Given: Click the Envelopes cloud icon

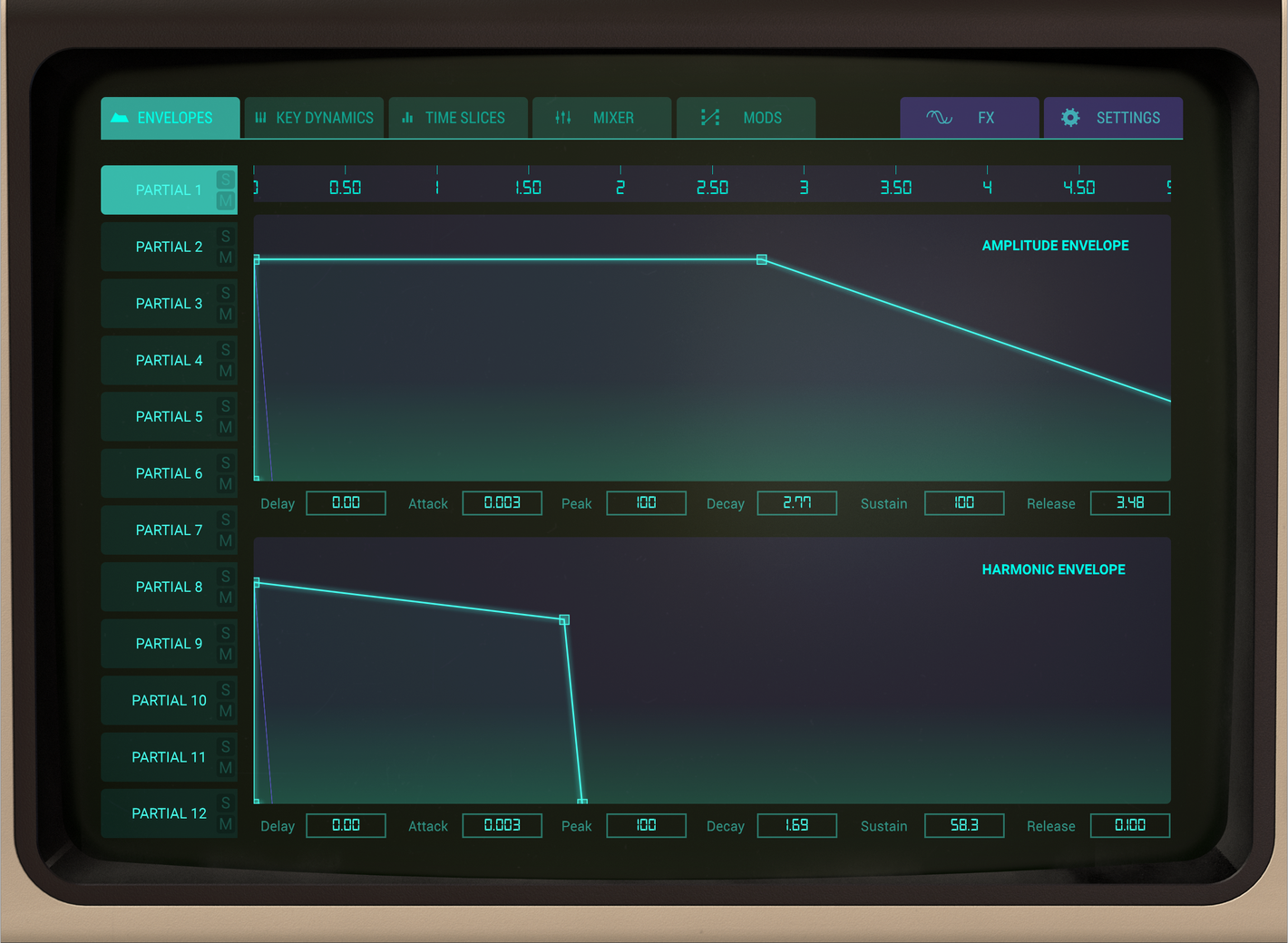Looking at the screenshot, I should tap(121, 118).
